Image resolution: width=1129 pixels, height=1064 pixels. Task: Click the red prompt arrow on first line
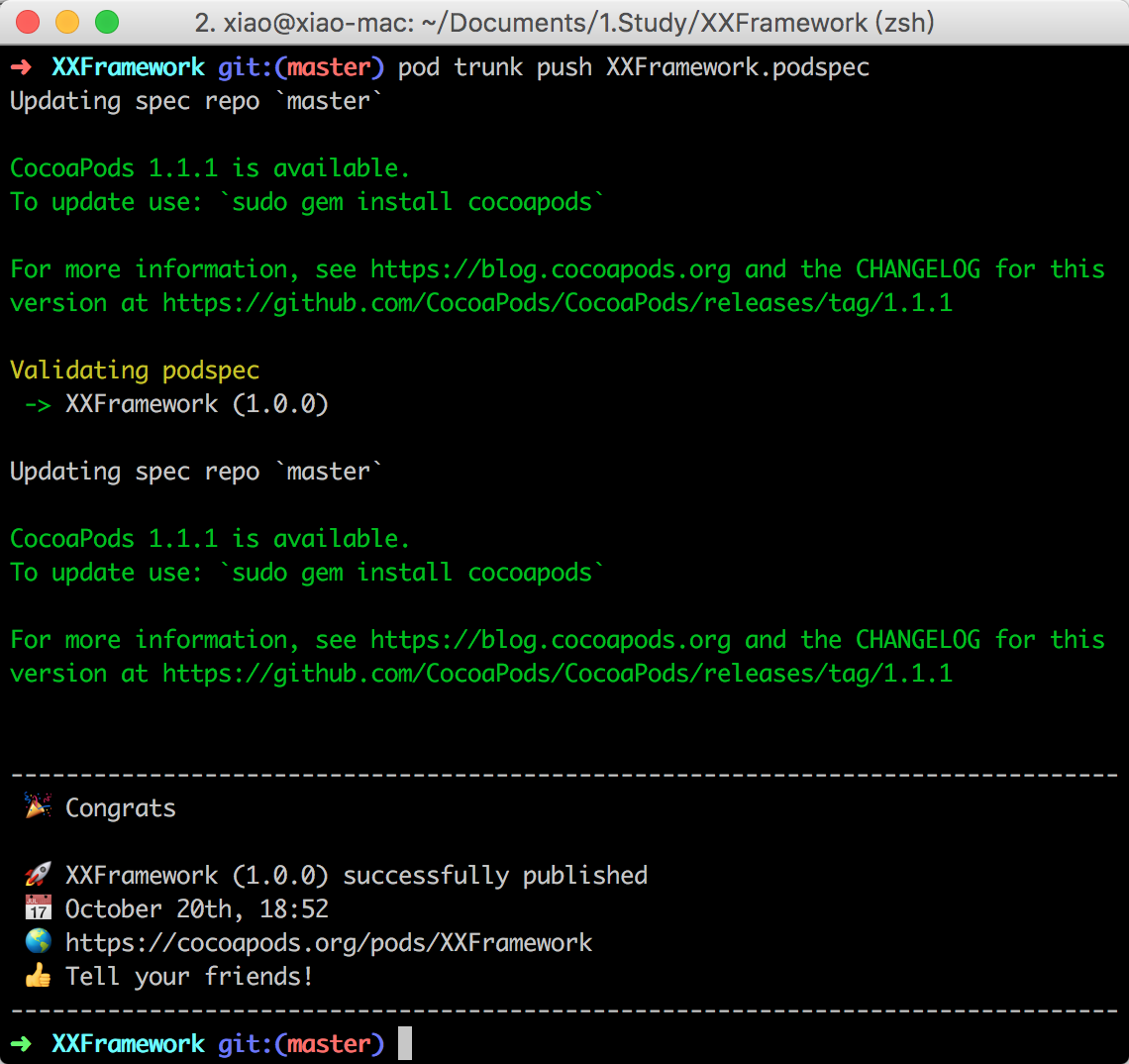(22, 67)
